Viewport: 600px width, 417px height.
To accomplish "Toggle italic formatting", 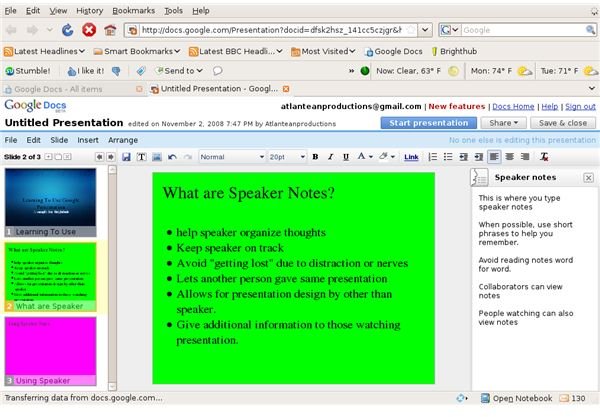I will pos(331,157).
